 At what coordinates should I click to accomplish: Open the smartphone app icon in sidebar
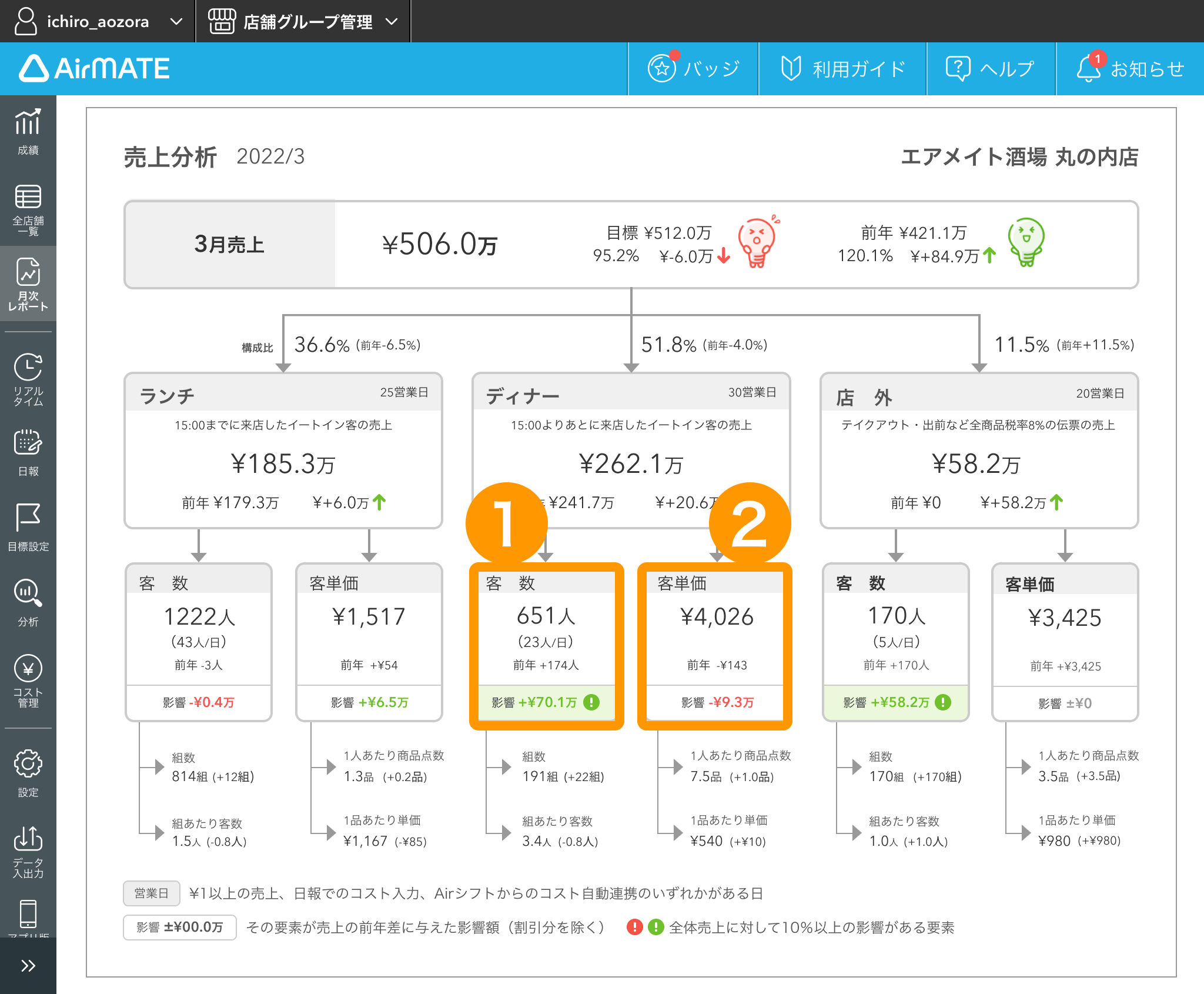point(28,915)
